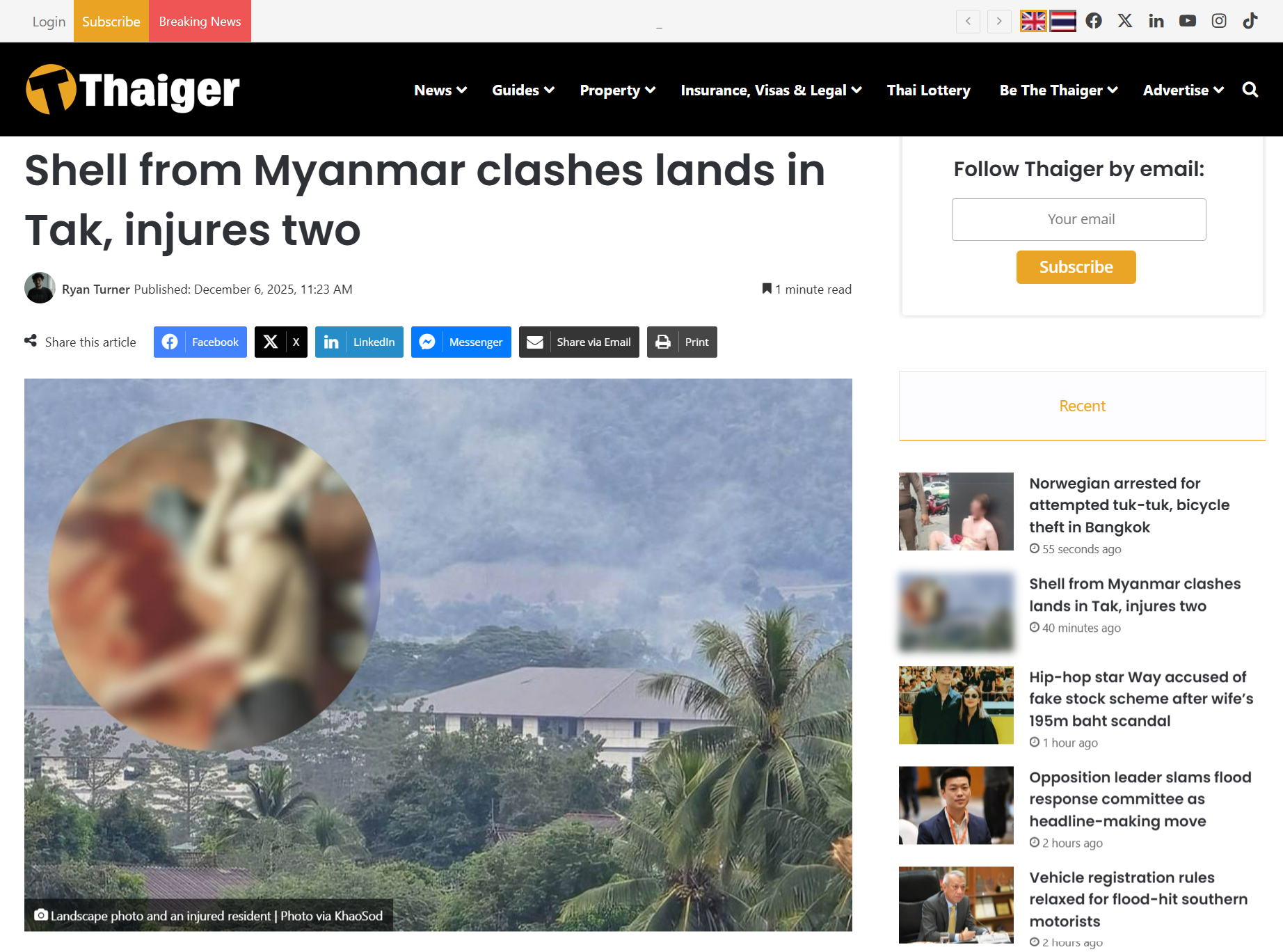
Task: Go to previous breaking news arrow
Action: click(968, 21)
